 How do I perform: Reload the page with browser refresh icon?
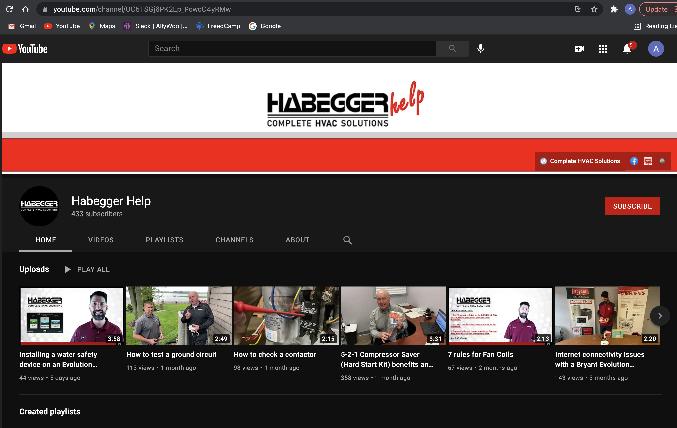(x=9, y=9)
